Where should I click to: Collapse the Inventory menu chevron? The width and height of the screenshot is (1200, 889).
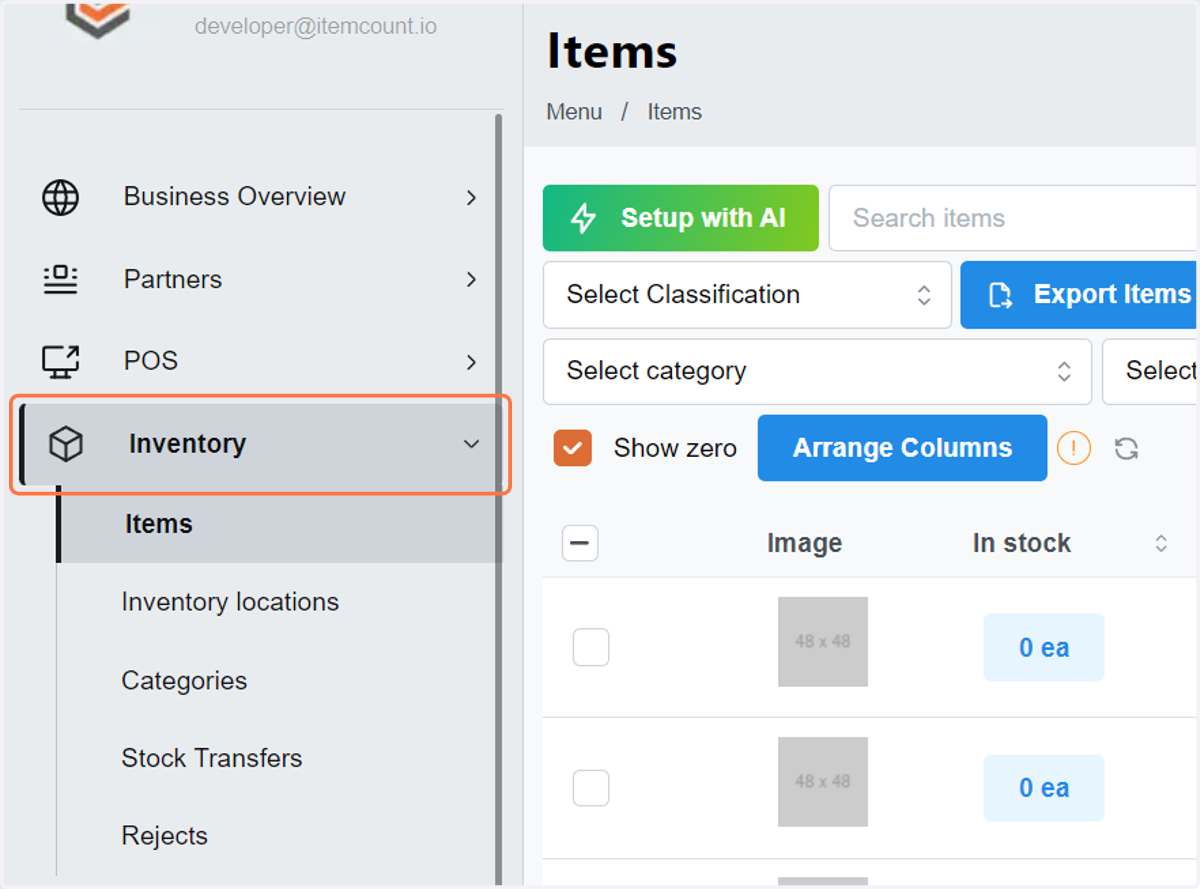pyautogui.click(x=471, y=444)
